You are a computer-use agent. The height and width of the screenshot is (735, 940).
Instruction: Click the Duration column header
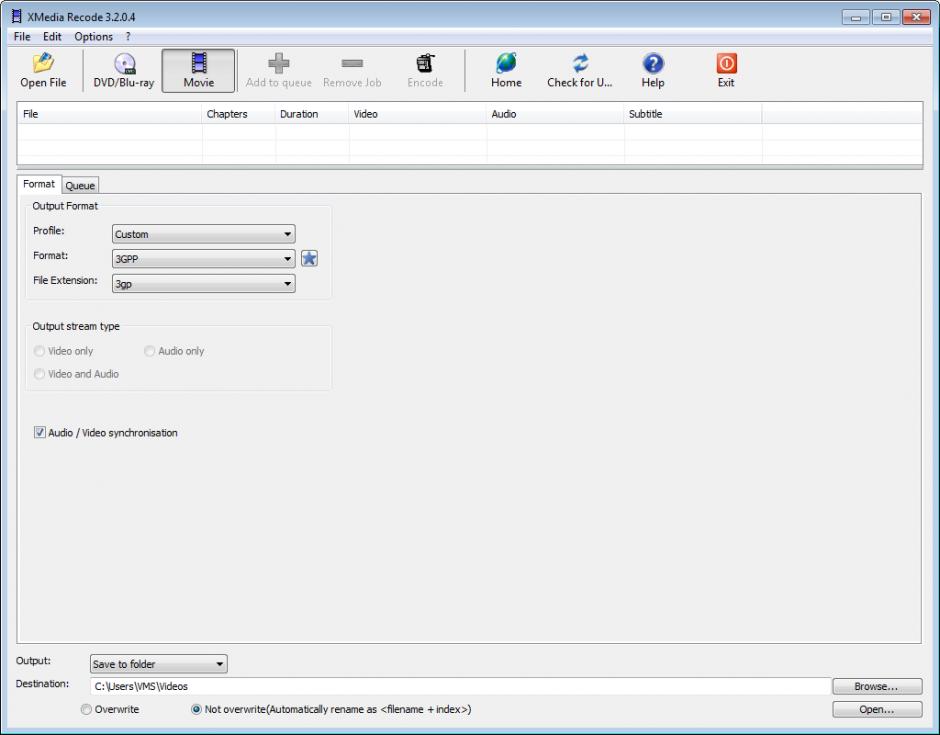pyautogui.click(x=312, y=114)
